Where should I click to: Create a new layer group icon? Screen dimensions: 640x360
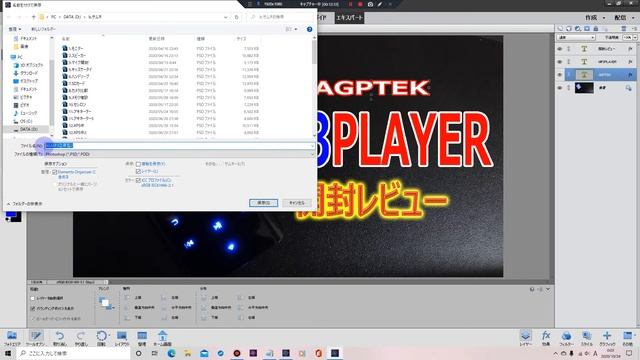point(569,29)
